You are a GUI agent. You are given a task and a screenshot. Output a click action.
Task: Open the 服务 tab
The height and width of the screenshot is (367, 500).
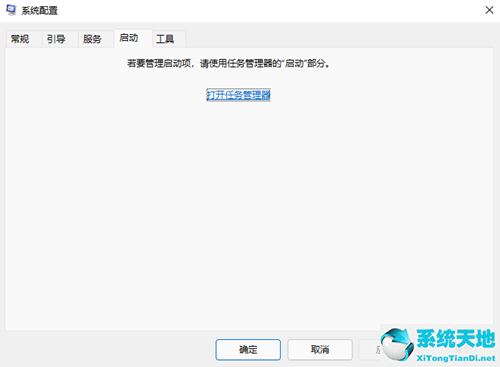click(x=96, y=39)
